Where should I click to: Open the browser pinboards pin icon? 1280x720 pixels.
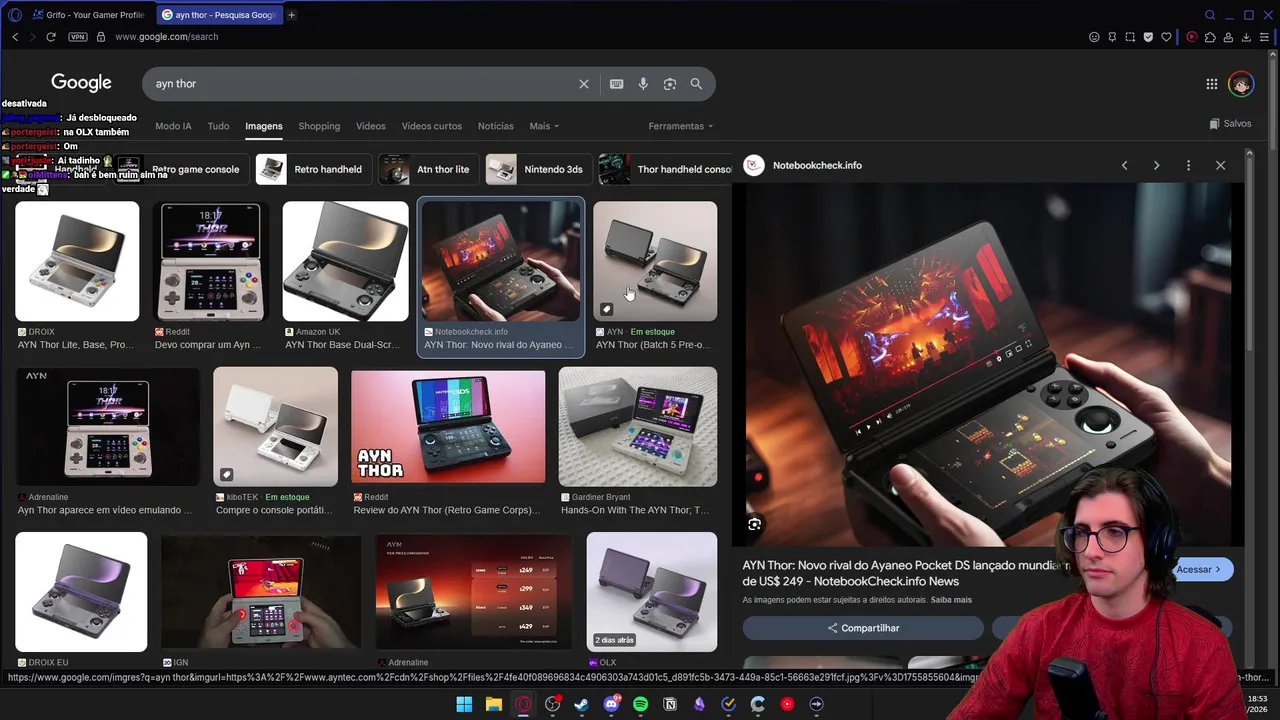pos(1112,37)
